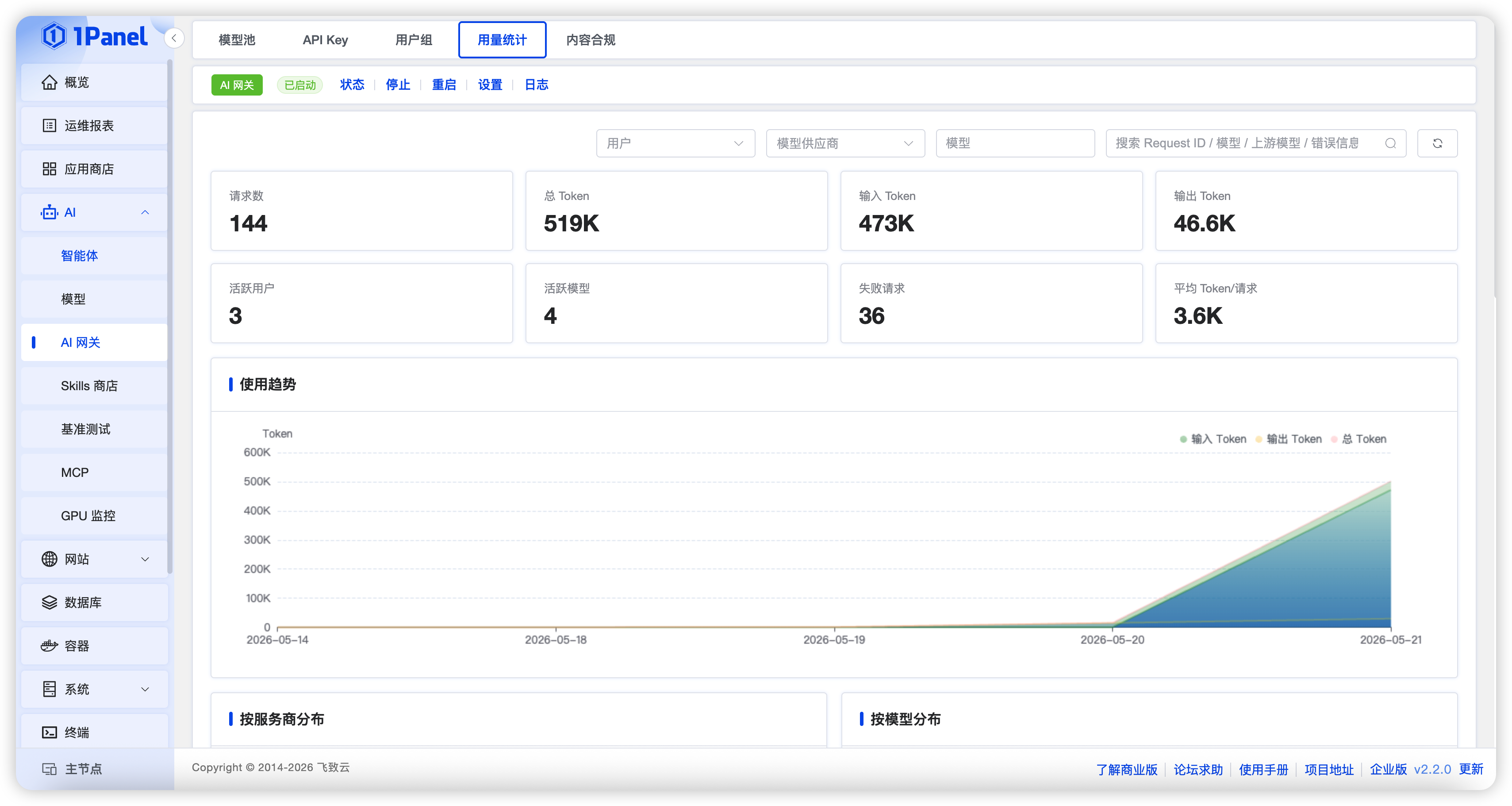Click the v2.2.0 version link
The height and width of the screenshot is (806, 1512).
coord(1433,769)
